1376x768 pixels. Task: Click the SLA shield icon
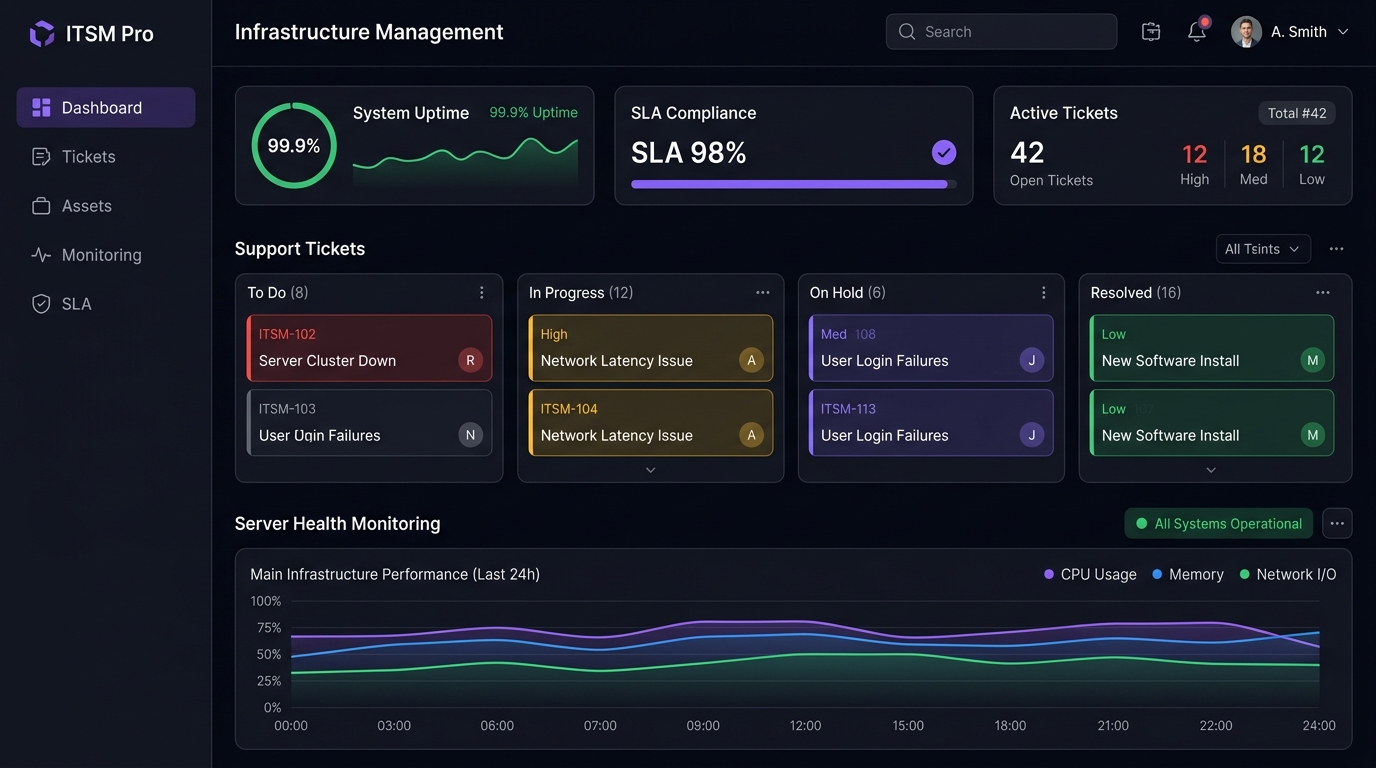(x=41, y=304)
